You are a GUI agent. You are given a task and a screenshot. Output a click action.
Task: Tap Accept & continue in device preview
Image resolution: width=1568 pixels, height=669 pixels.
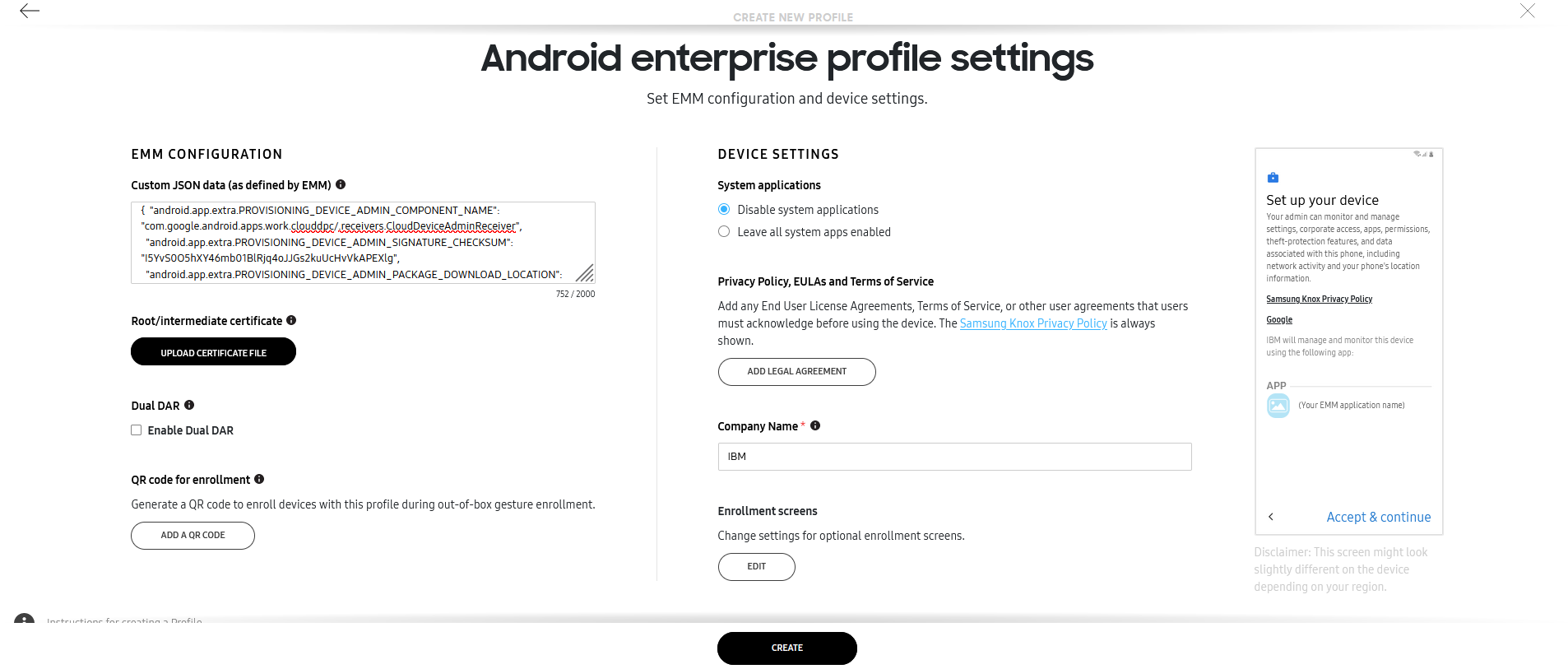click(1379, 516)
